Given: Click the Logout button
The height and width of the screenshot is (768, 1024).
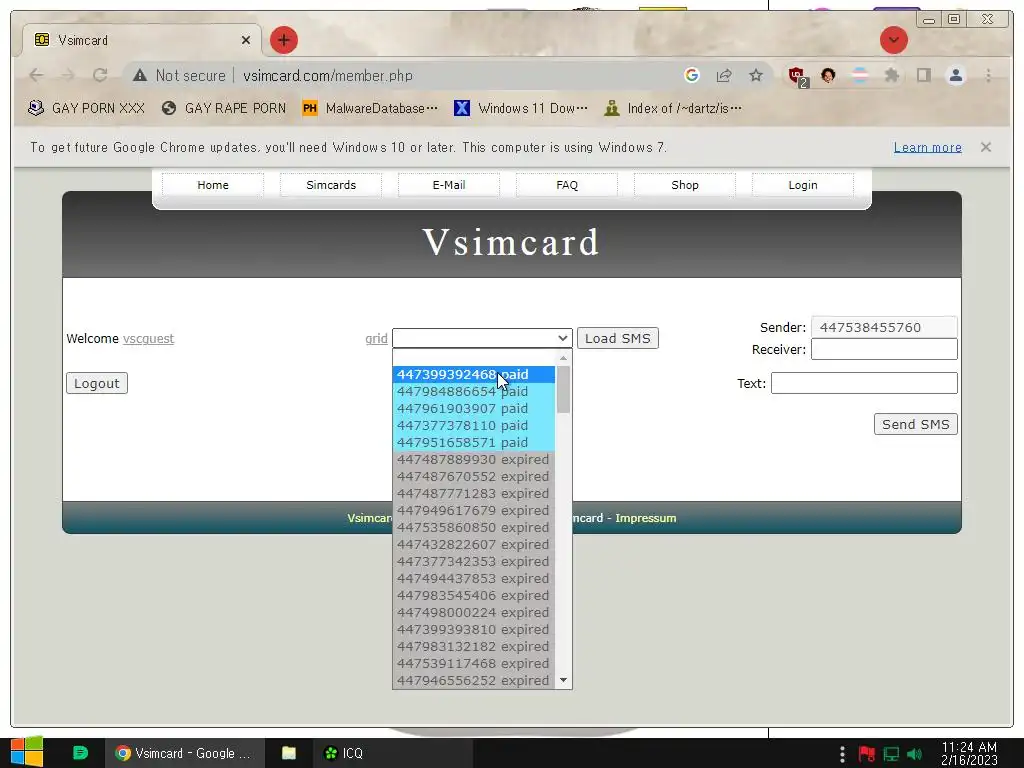Looking at the screenshot, I should (x=97, y=383).
